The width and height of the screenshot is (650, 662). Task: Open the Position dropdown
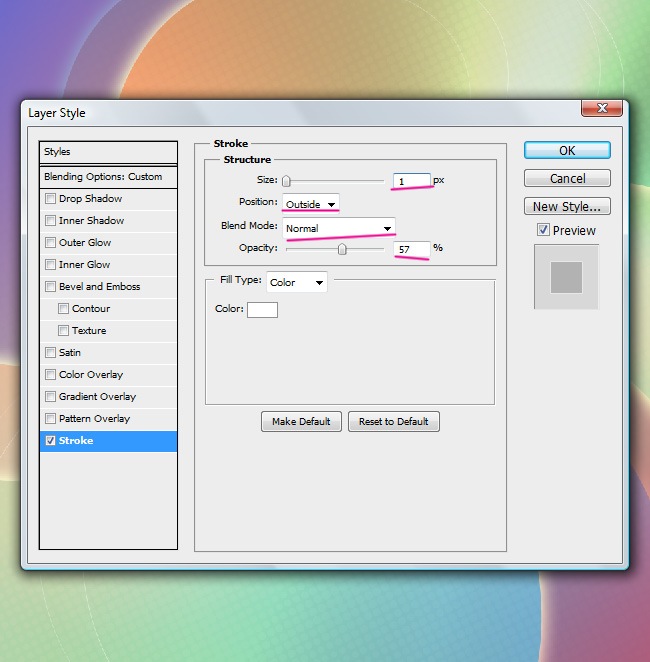coord(310,204)
